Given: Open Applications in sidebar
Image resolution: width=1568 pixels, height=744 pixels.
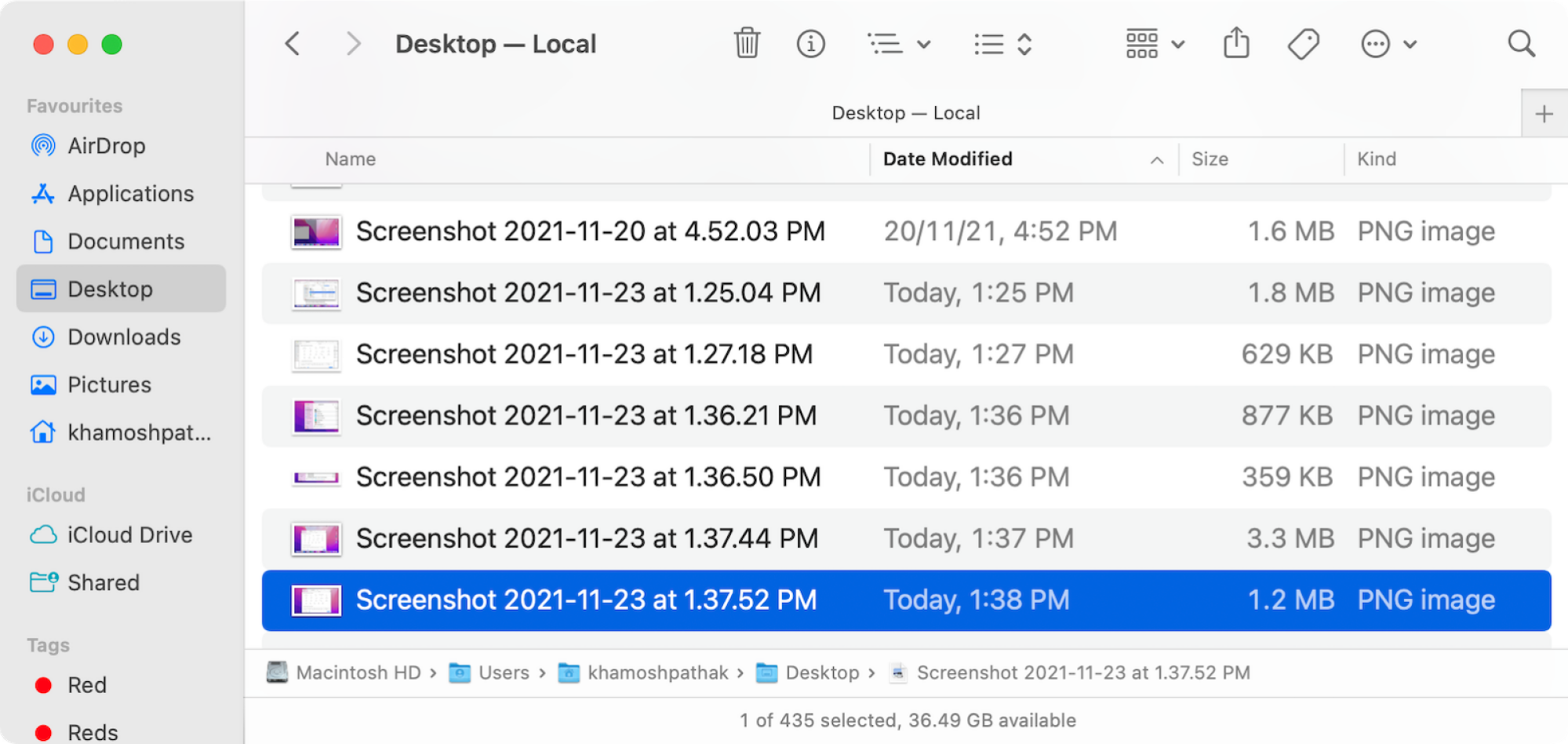Looking at the screenshot, I should click(x=121, y=194).
